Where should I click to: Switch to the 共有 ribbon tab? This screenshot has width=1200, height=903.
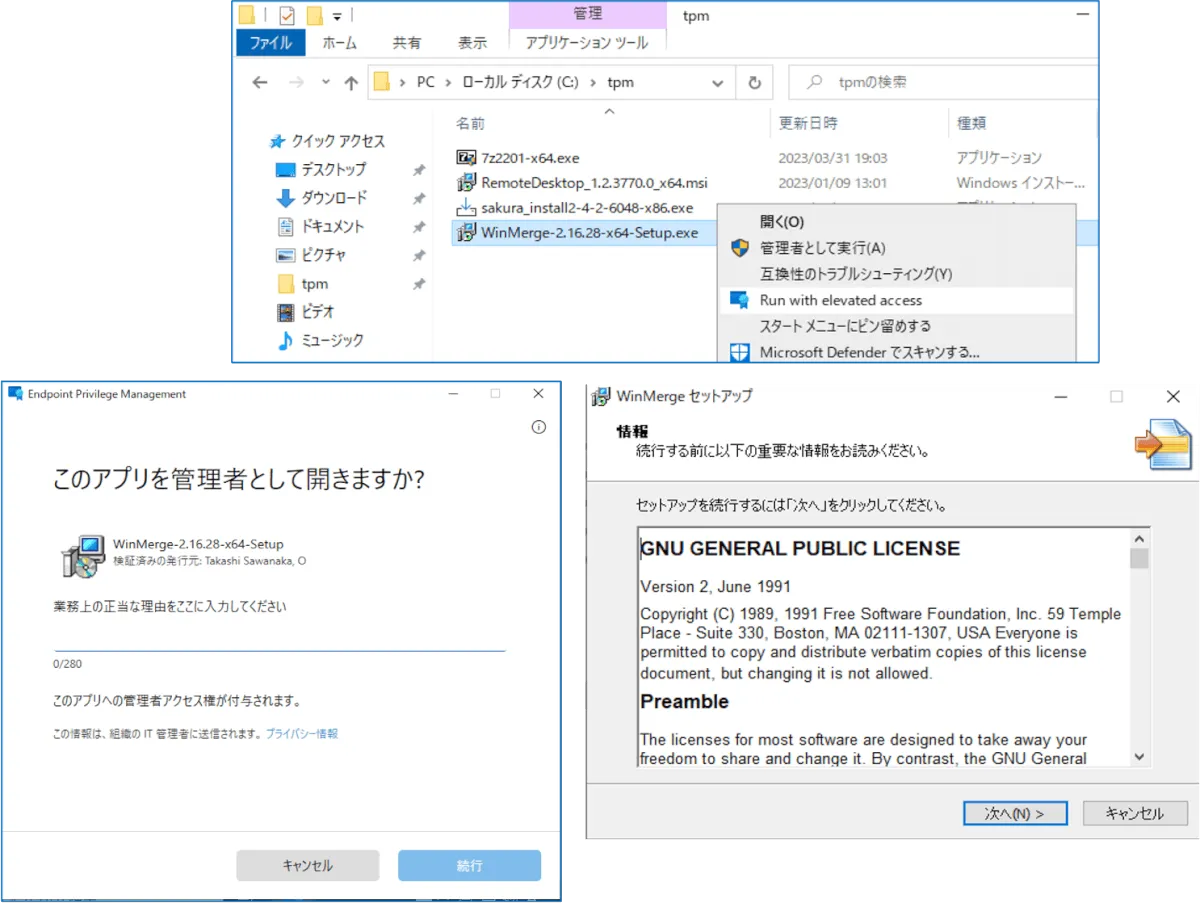[407, 43]
